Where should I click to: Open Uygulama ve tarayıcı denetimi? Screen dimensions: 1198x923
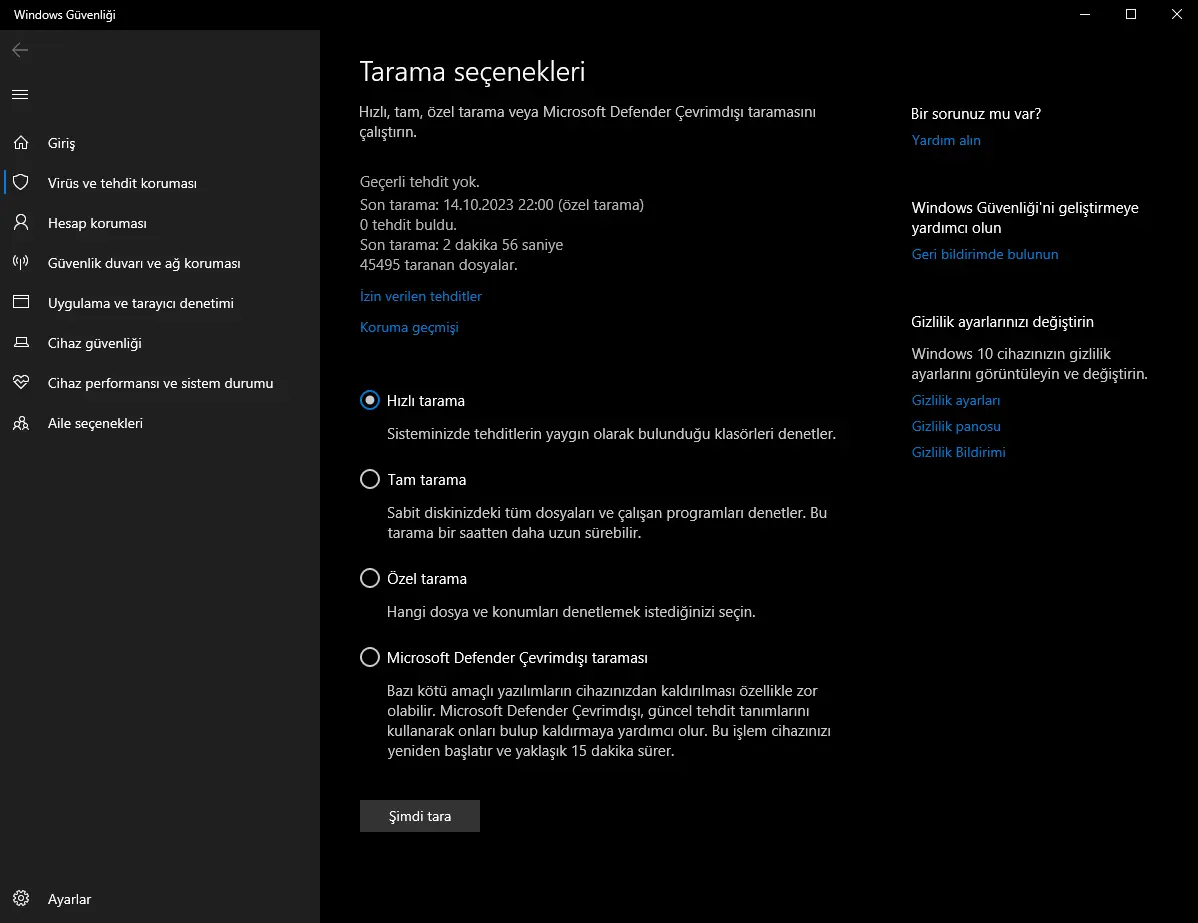160,303
